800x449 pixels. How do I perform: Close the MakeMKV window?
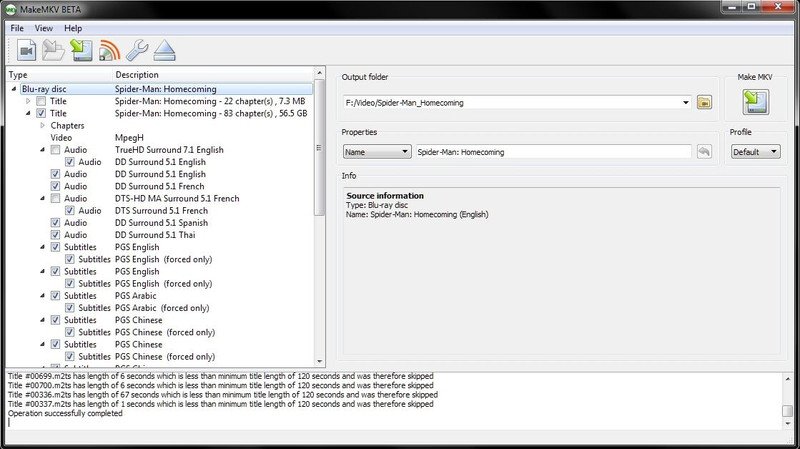coord(778,7)
